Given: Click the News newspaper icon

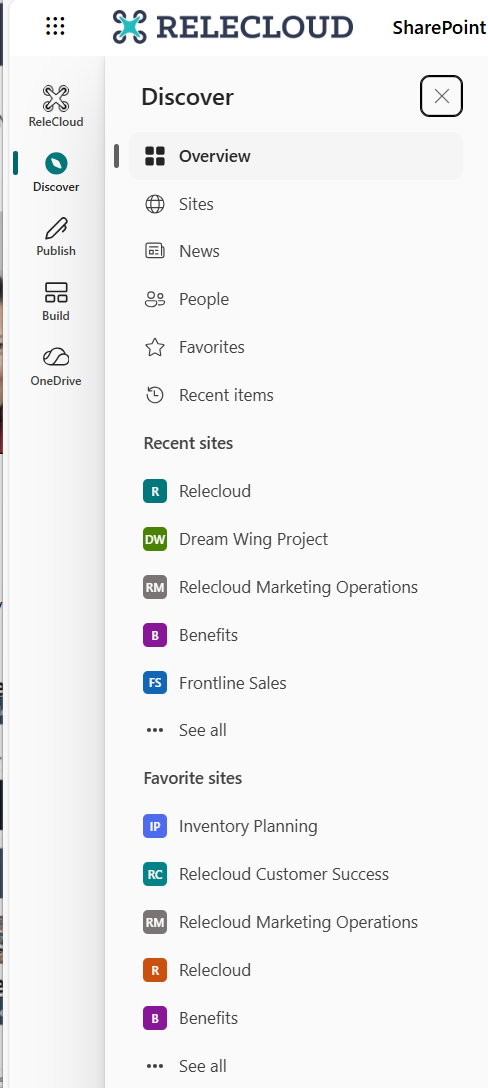Looking at the screenshot, I should point(155,251).
